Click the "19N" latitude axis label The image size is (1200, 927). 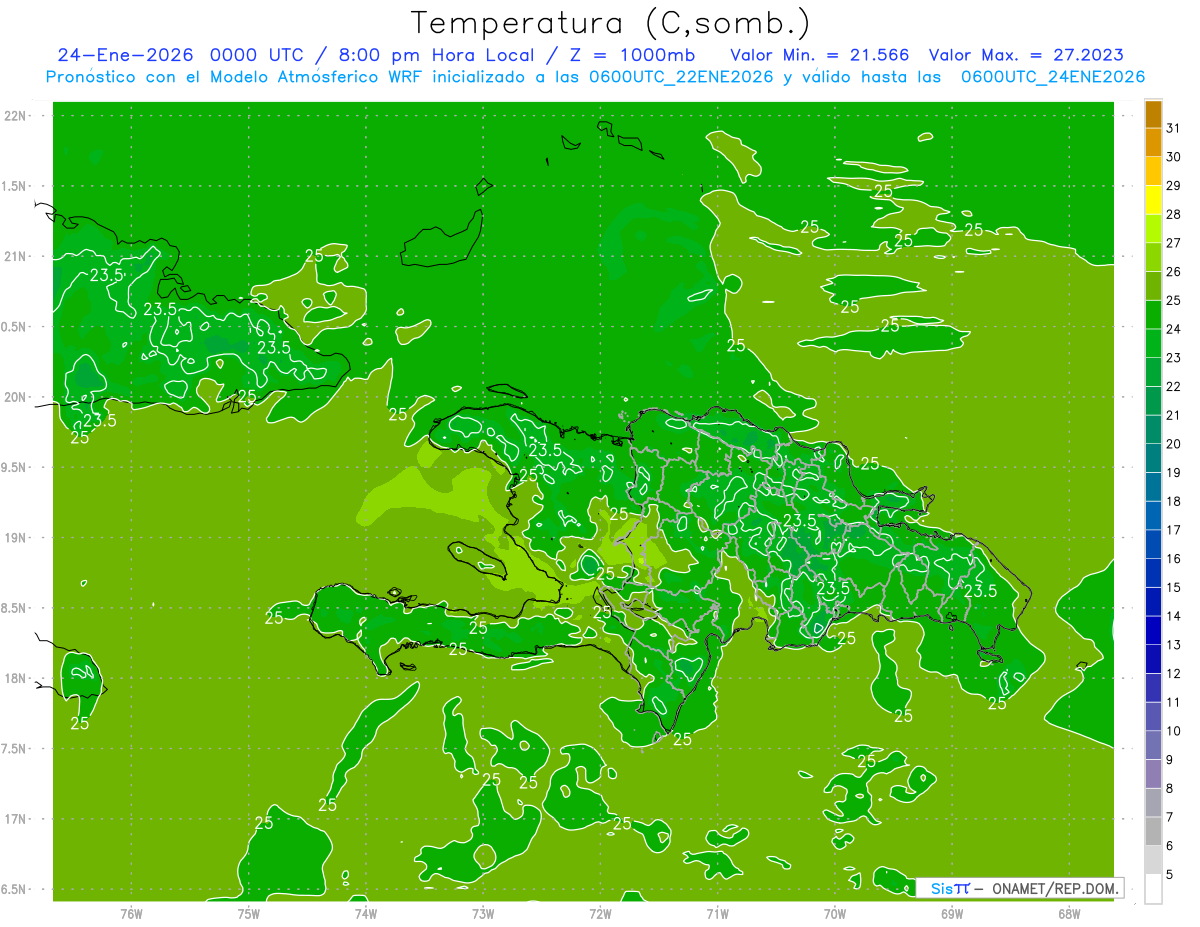pyautogui.click(x=17, y=538)
